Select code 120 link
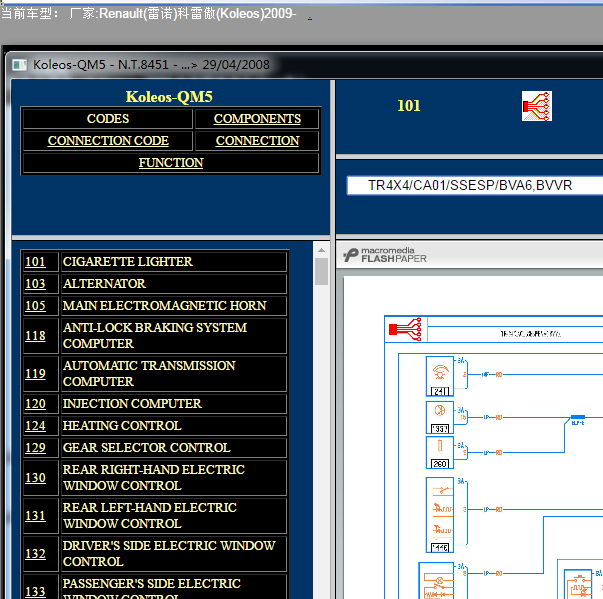The height and width of the screenshot is (599, 603). (35, 404)
